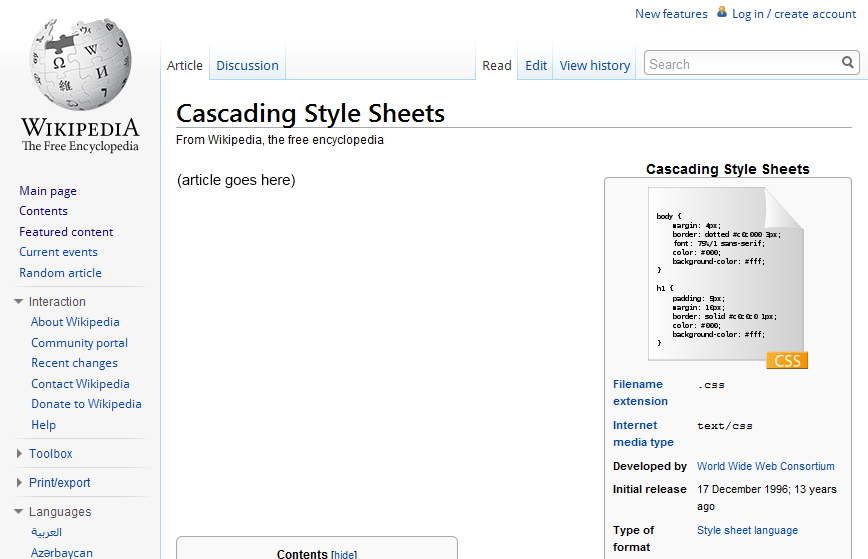Image resolution: width=868 pixels, height=559 pixels.
Task: Click Donate to Wikipedia
Action: [86, 404]
